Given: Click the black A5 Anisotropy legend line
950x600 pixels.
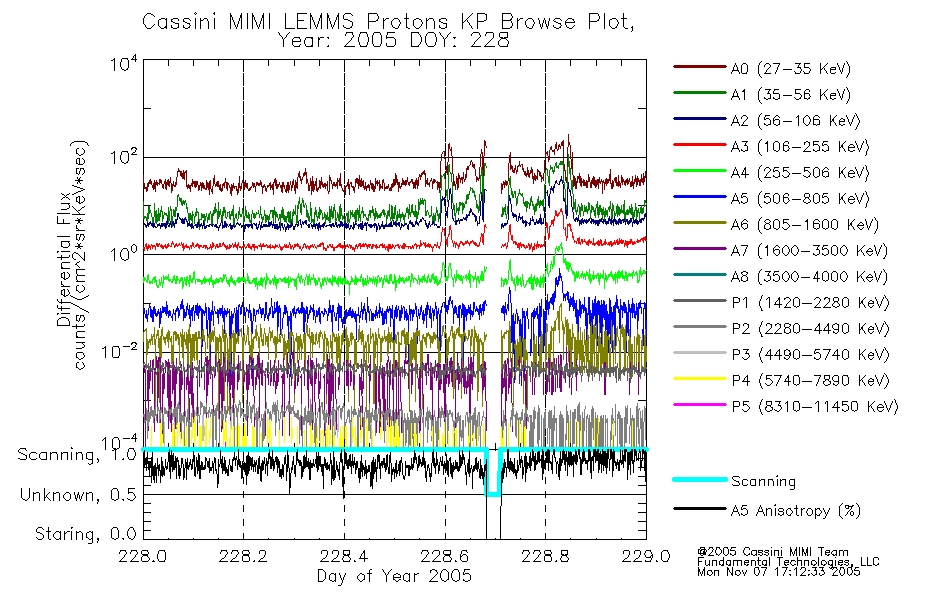Looking at the screenshot, I should (700, 508).
